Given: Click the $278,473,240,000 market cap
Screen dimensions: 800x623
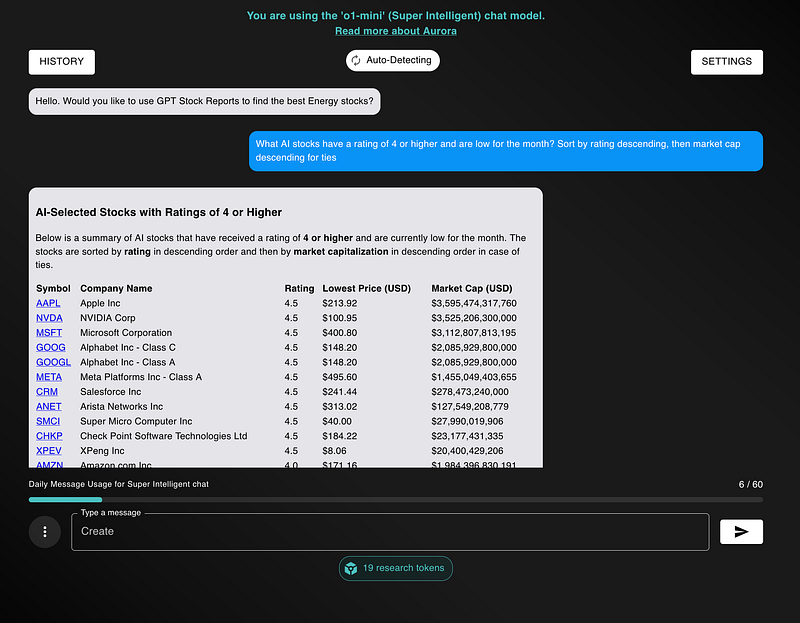Looking at the screenshot, I should pyautogui.click(x=469, y=392).
